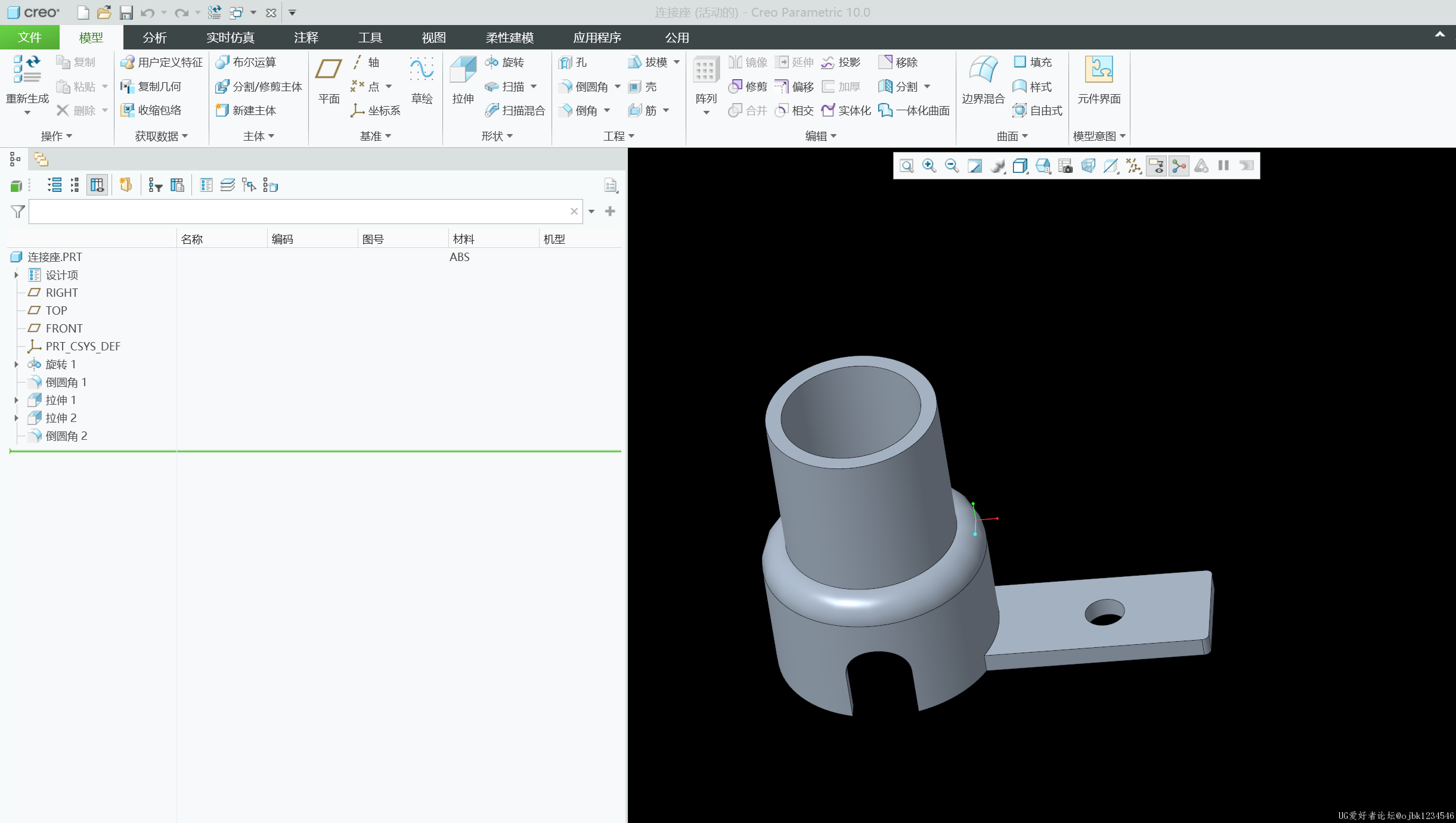Clear the tree filter with the X button
The height and width of the screenshot is (823, 1456).
click(x=574, y=212)
